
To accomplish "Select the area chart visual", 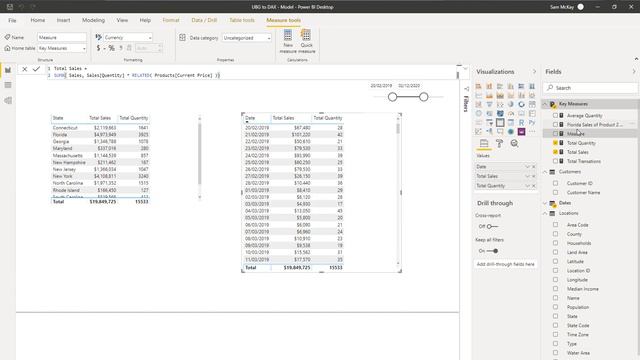I will click(x=489, y=95).
